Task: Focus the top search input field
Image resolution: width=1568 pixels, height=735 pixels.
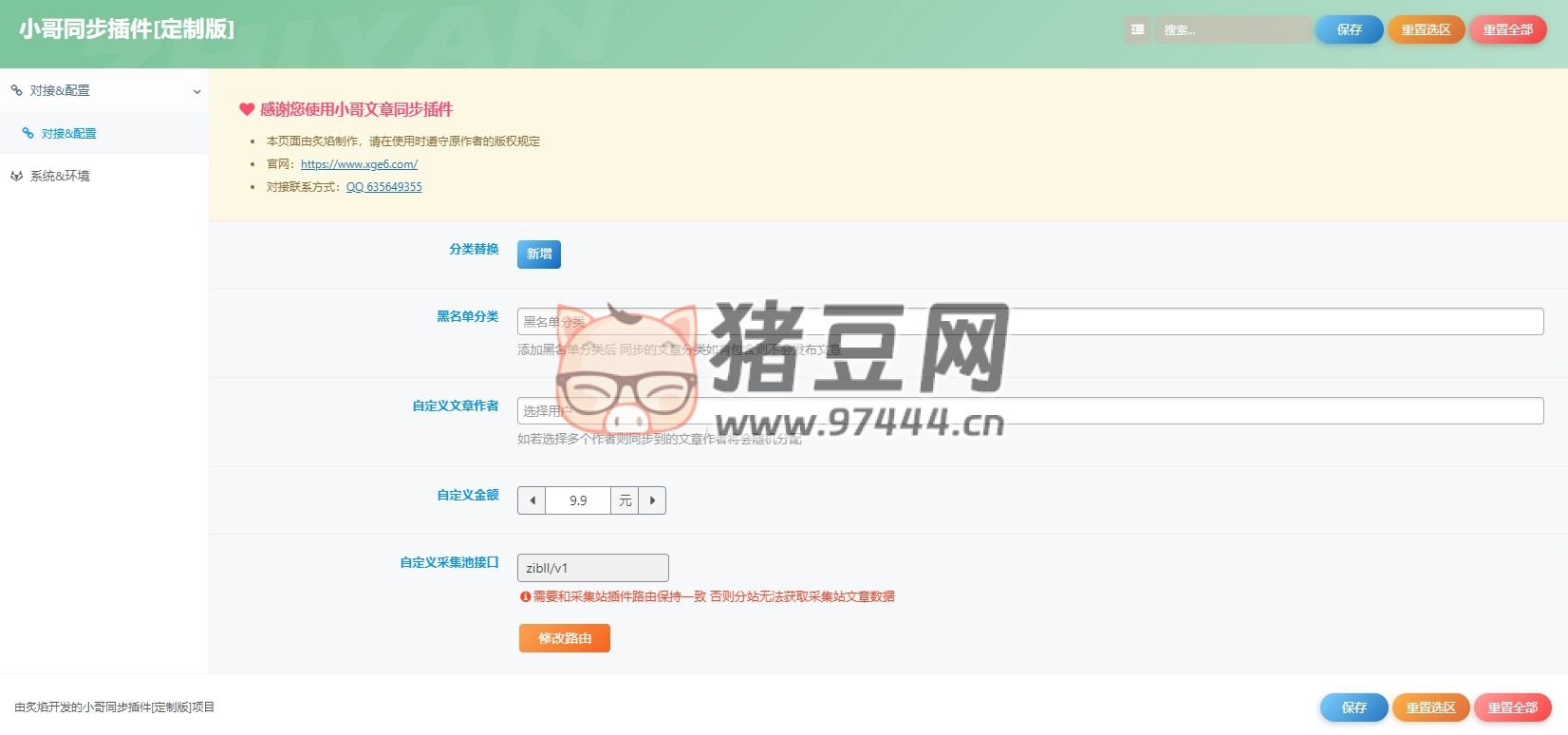Action: [x=1232, y=29]
